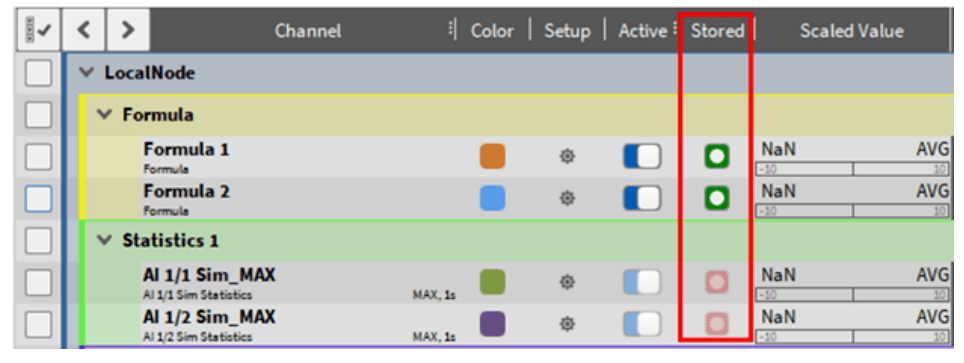Image resolution: width=964 pixels, height=363 pixels.
Task: Click the Channel column header
Action: 307,31
